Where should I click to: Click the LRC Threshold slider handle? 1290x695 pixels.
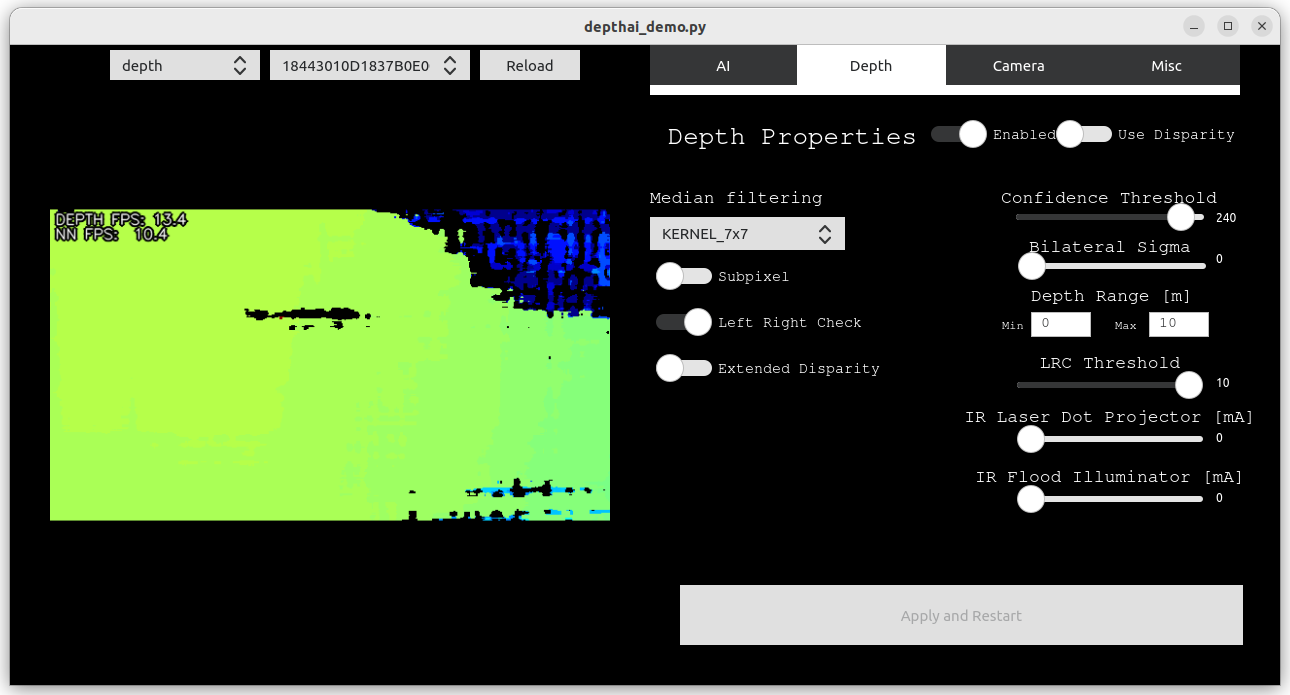tap(1189, 384)
